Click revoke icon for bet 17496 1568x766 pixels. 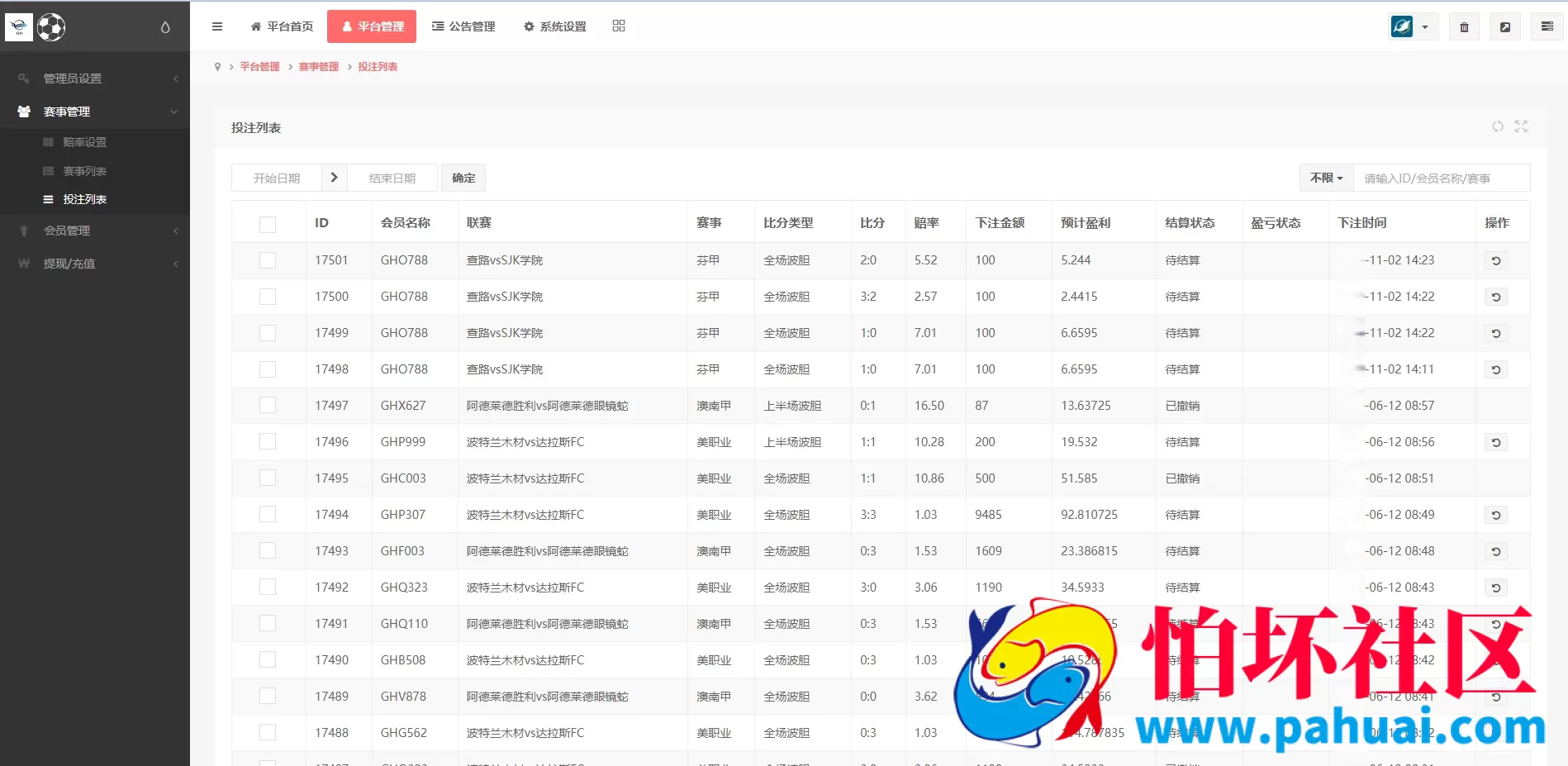(x=1496, y=442)
